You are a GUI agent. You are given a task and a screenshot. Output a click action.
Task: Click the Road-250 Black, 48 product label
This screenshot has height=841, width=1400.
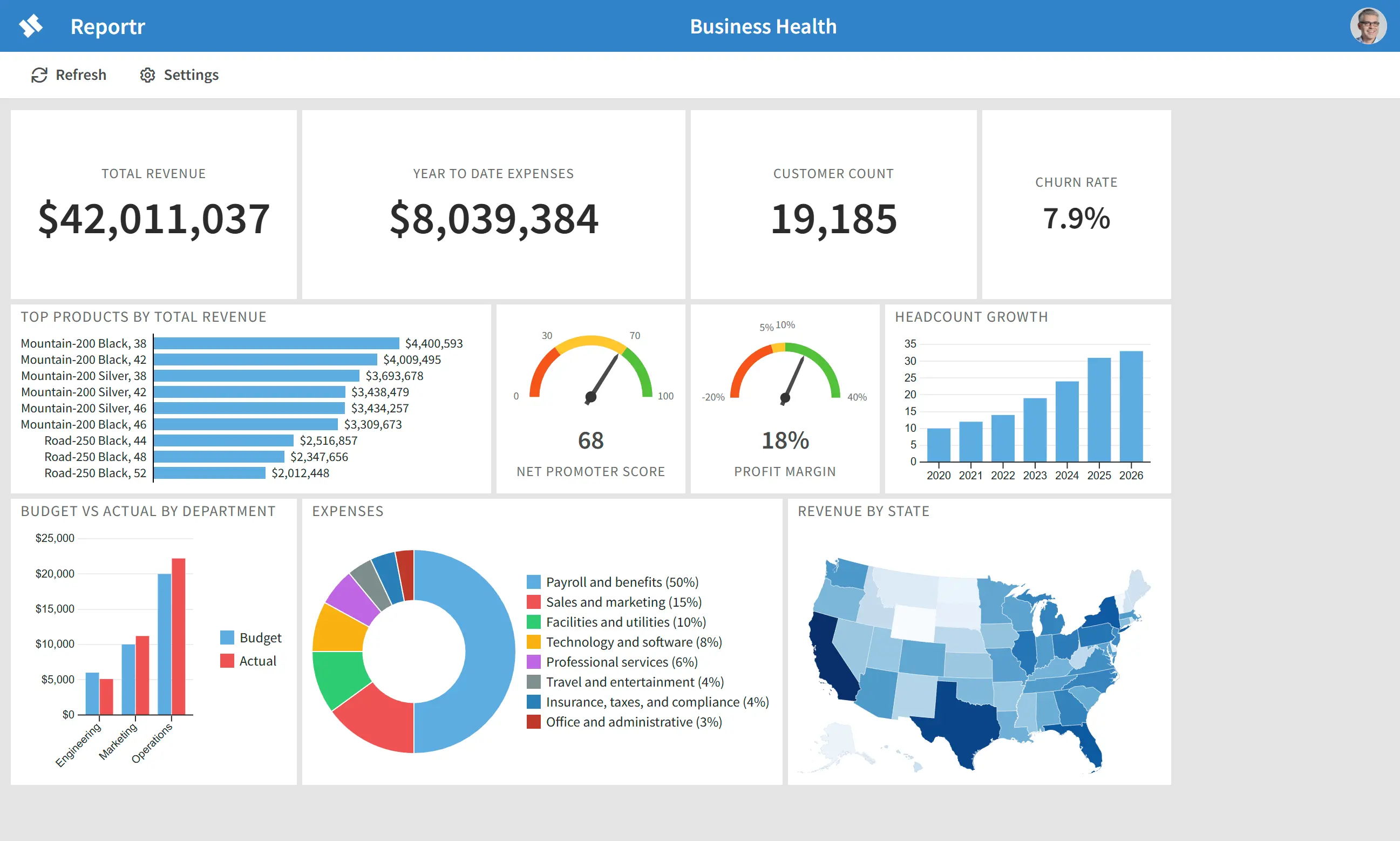pyautogui.click(x=95, y=457)
